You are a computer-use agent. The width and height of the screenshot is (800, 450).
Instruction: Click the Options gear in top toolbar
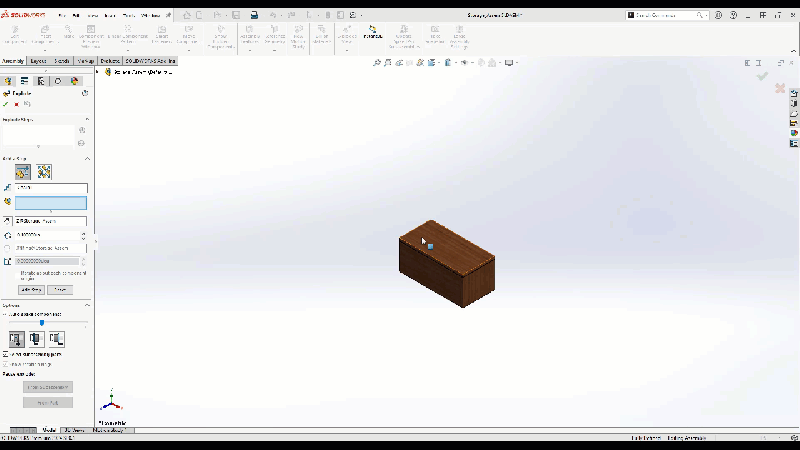pos(353,15)
